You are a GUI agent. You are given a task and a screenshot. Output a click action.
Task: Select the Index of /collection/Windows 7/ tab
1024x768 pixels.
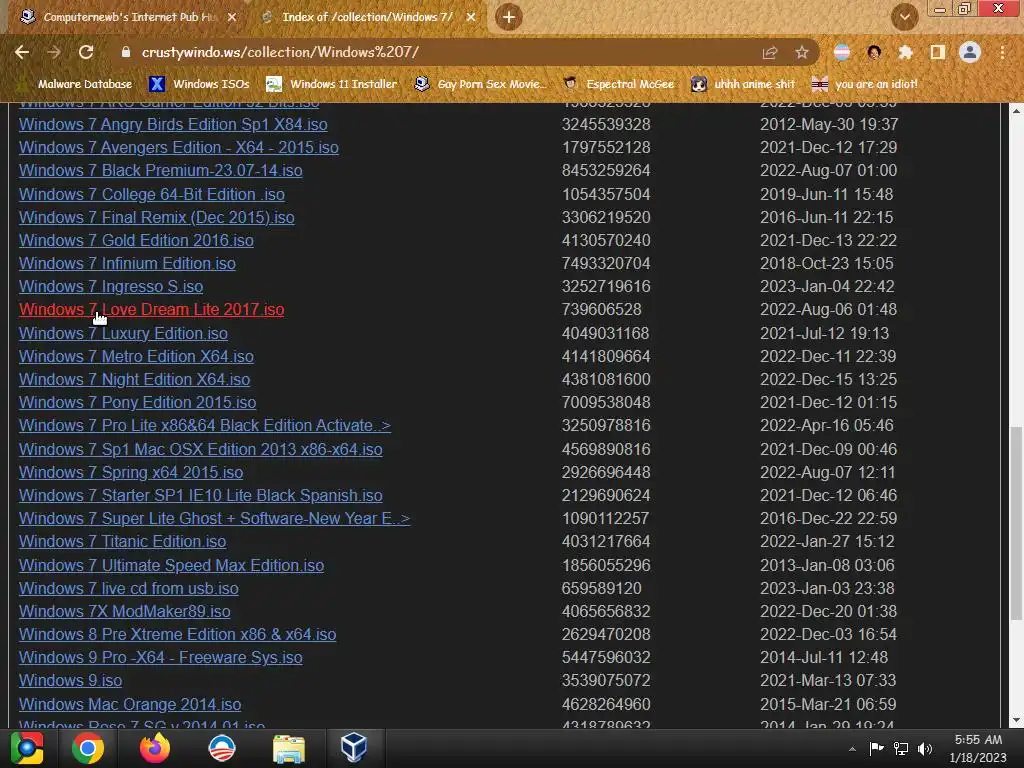pyautogui.click(x=368, y=17)
